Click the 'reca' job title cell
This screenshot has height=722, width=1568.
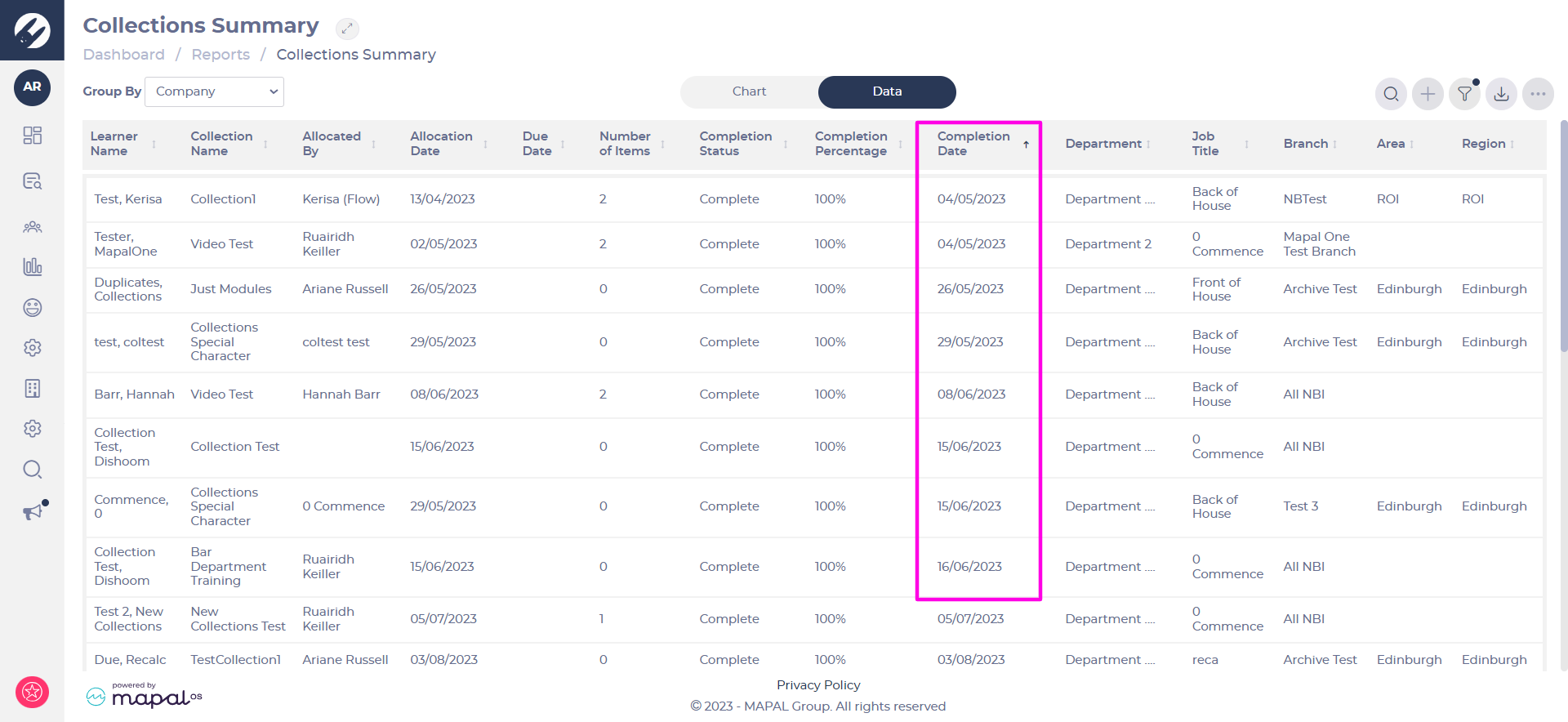pyautogui.click(x=1205, y=660)
